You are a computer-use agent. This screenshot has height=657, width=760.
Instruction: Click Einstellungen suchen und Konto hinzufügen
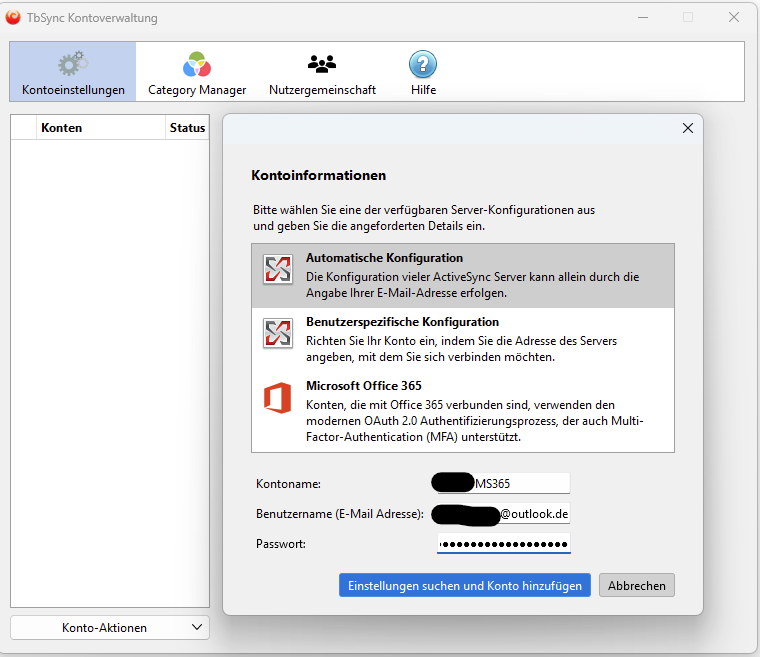[x=465, y=585]
